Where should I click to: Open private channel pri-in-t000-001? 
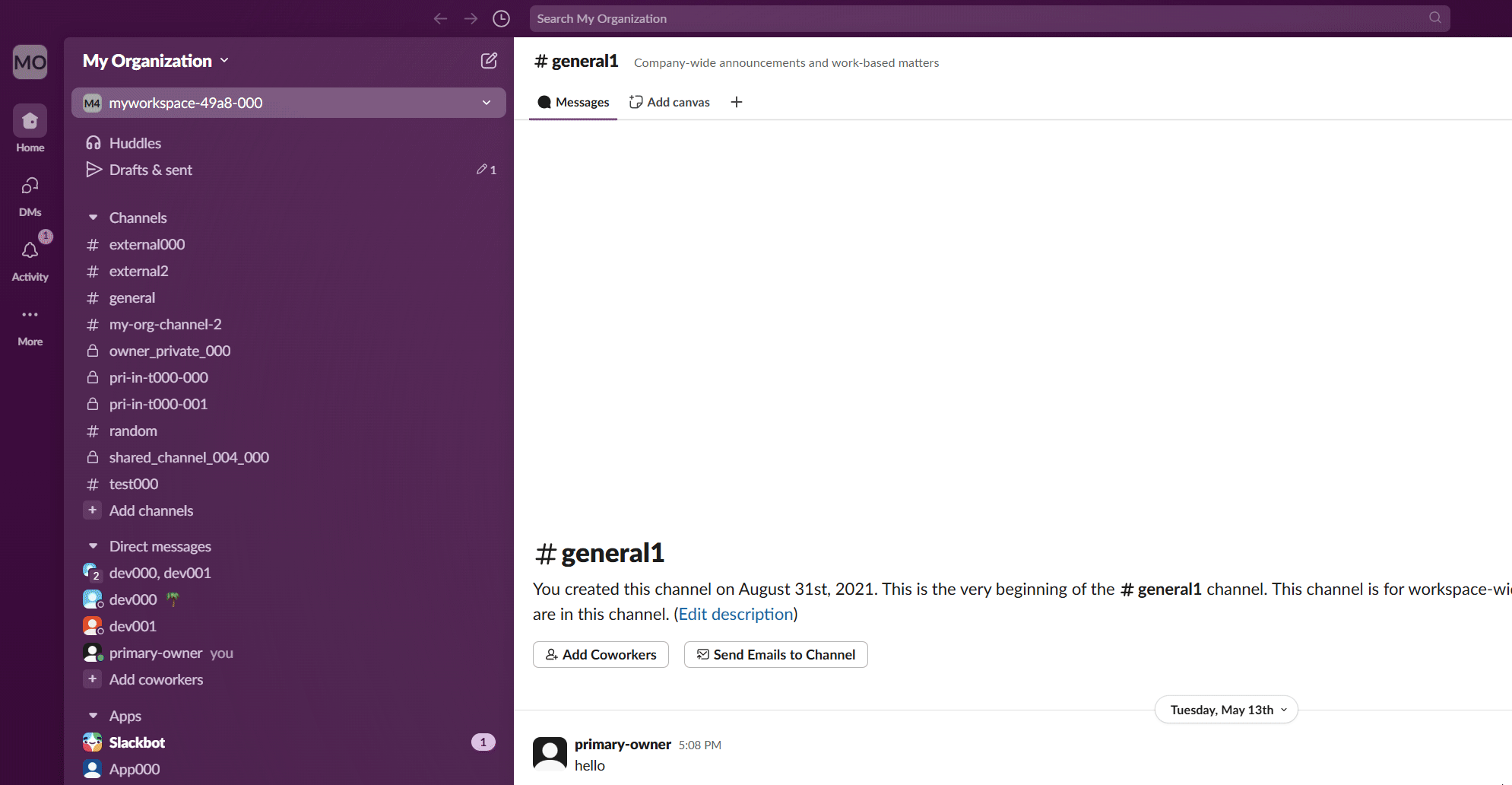(289, 404)
